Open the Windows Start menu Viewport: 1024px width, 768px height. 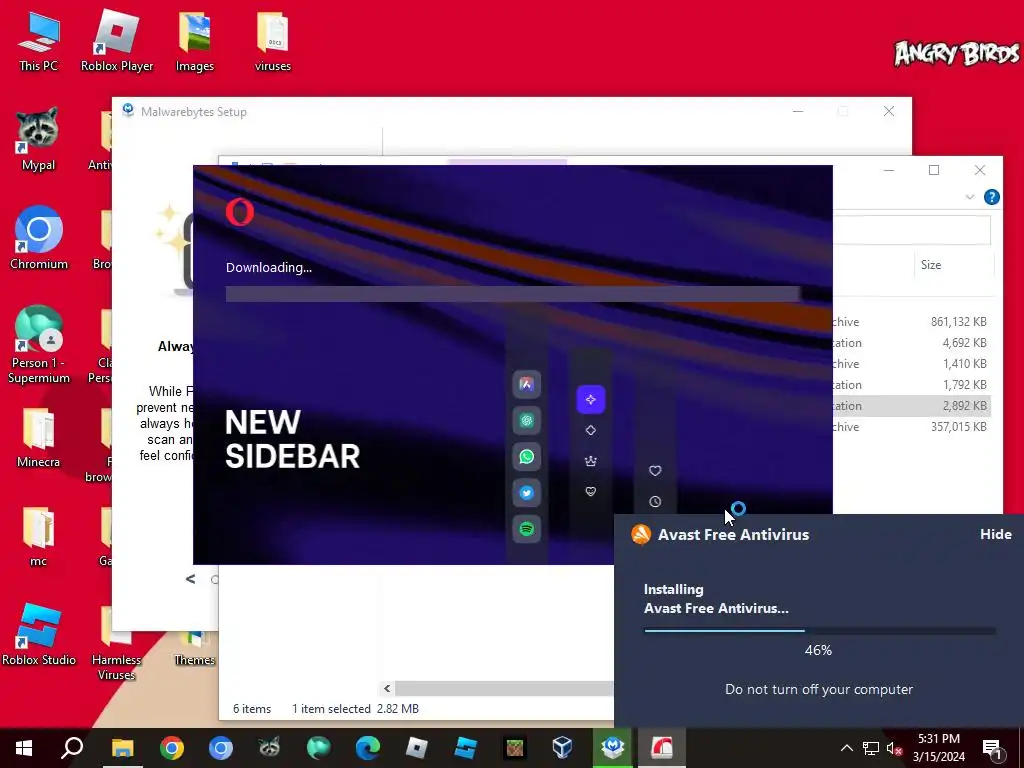tap(24, 748)
